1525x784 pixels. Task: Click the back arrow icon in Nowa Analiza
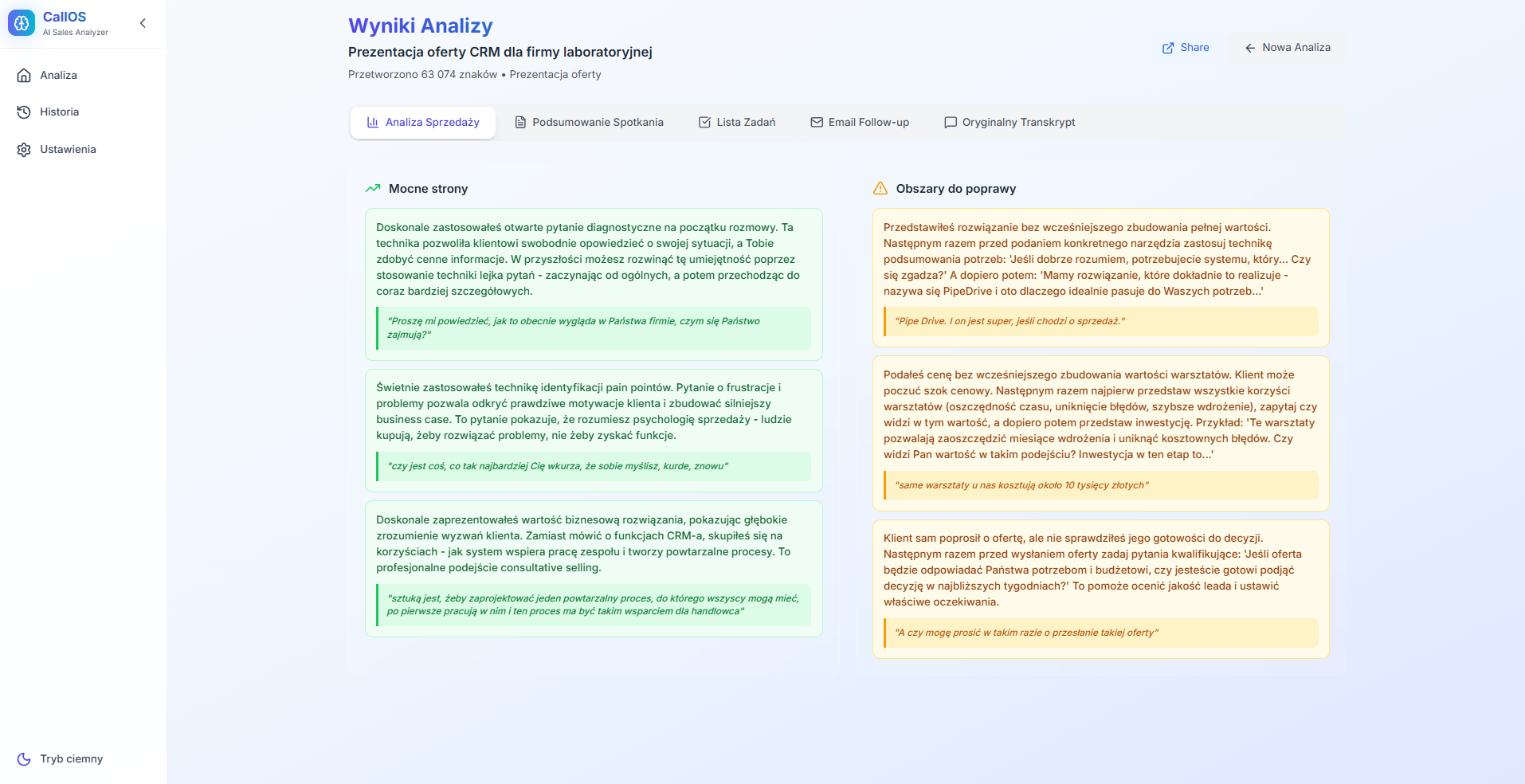click(1250, 48)
